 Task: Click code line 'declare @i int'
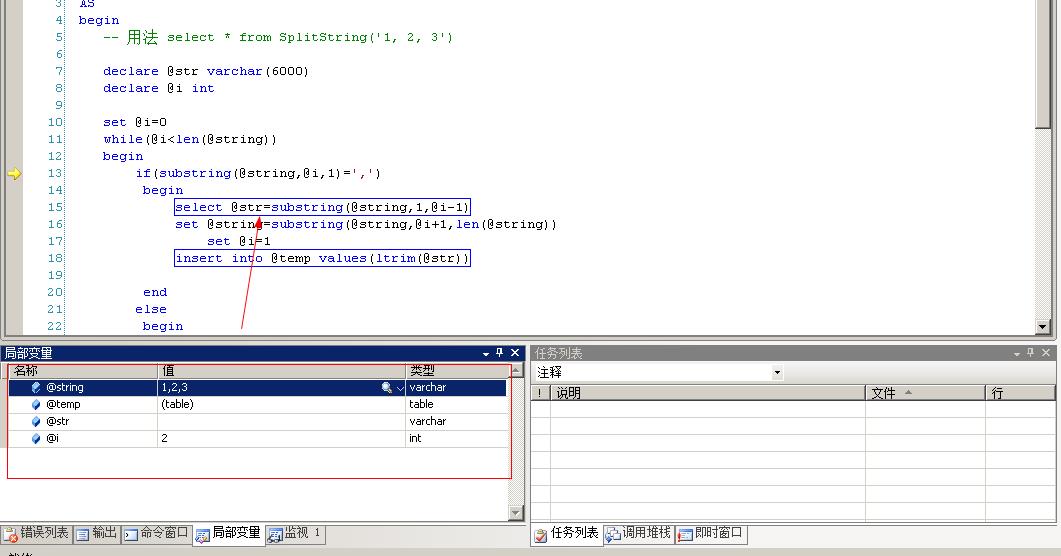(x=158, y=88)
